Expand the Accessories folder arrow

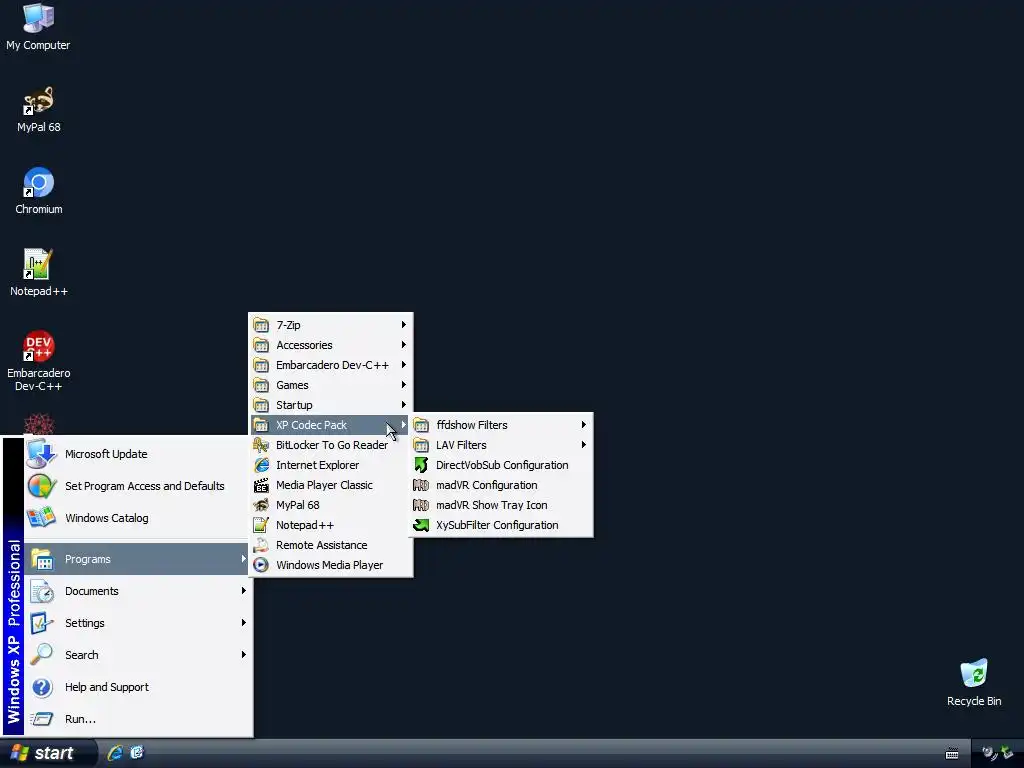(404, 345)
